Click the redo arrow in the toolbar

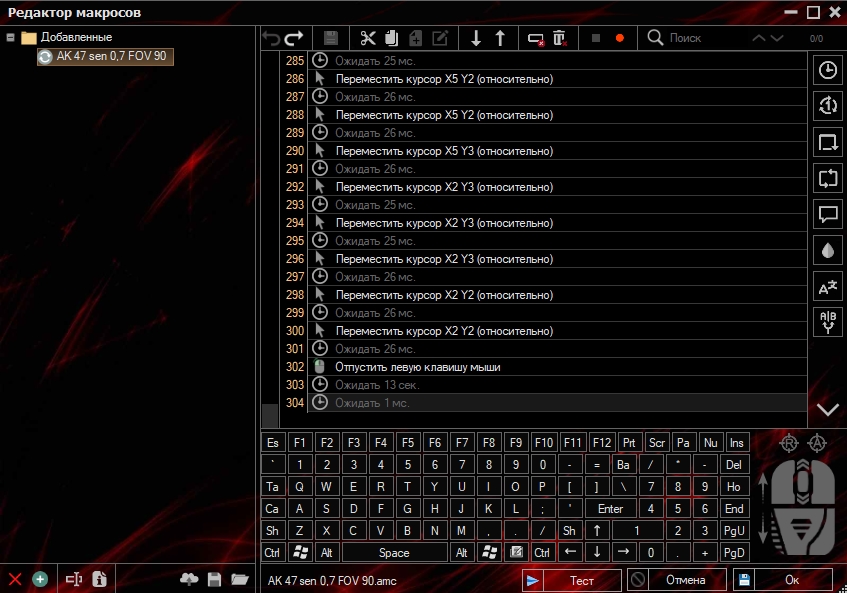[294, 38]
